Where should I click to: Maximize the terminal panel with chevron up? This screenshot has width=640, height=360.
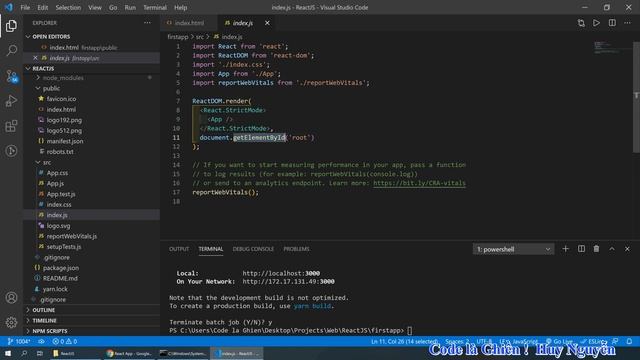tap(612, 249)
